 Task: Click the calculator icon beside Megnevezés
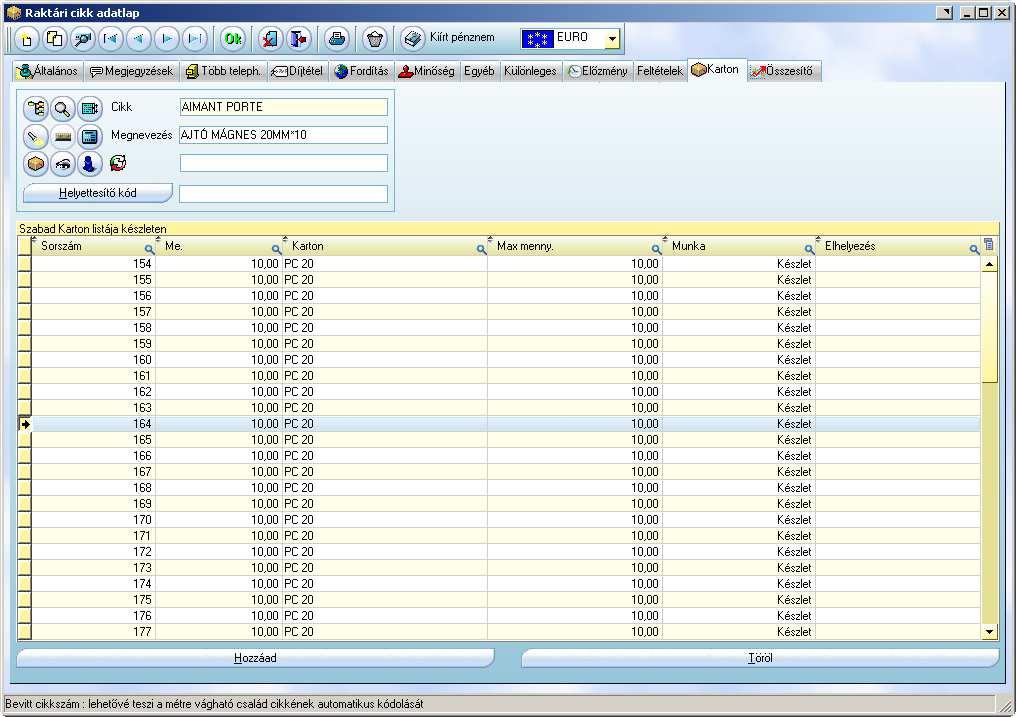[x=89, y=136]
